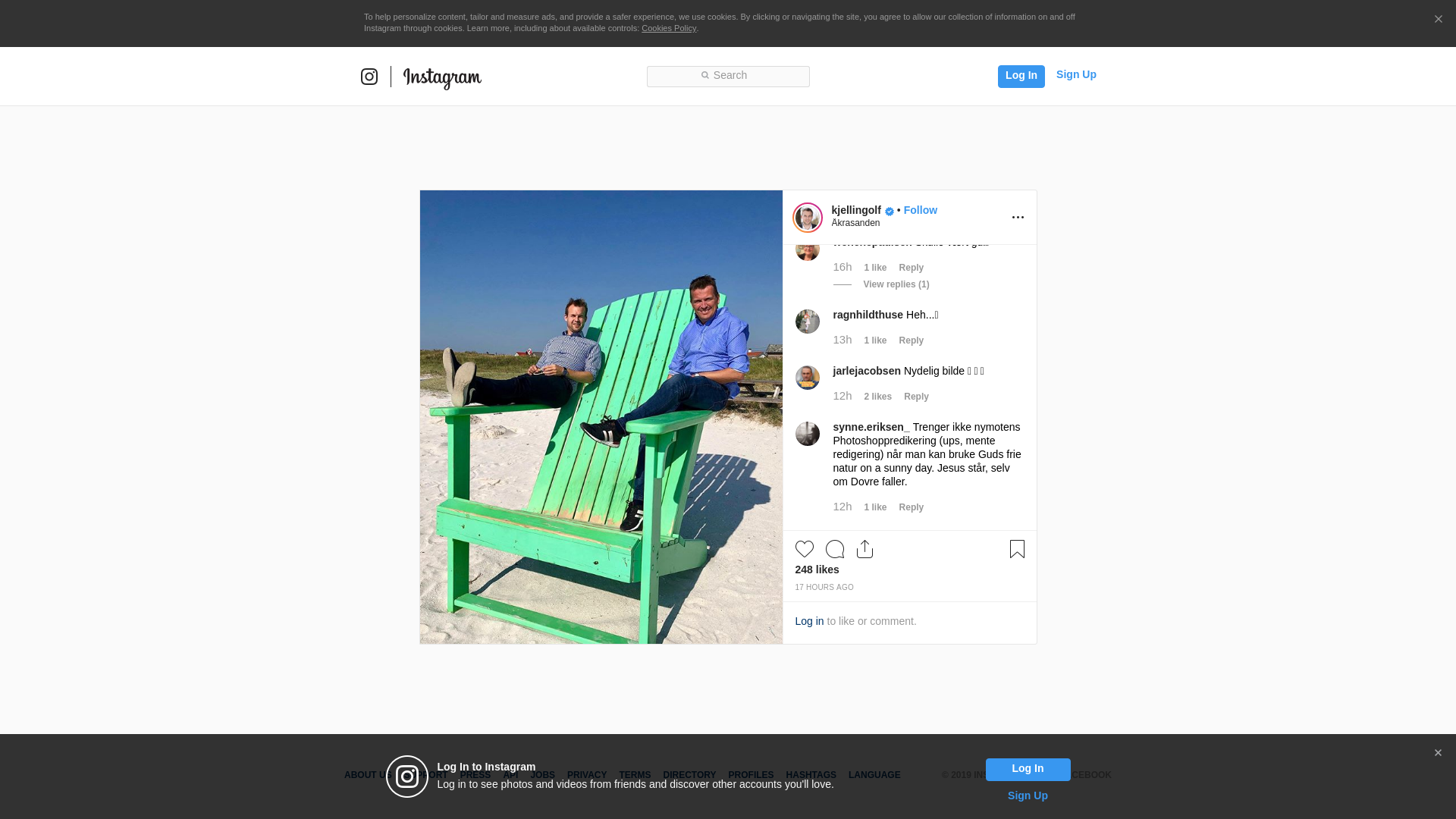Click the Search input field
Viewport: 1456px width, 819px height.
click(728, 76)
